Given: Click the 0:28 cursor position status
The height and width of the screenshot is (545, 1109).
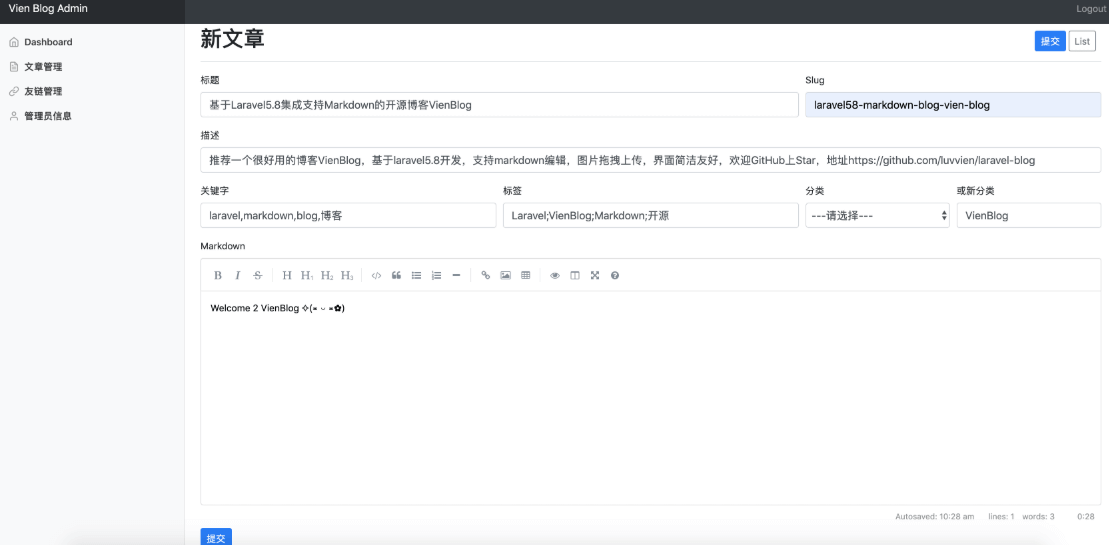Looking at the screenshot, I should (x=1086, y=517).
